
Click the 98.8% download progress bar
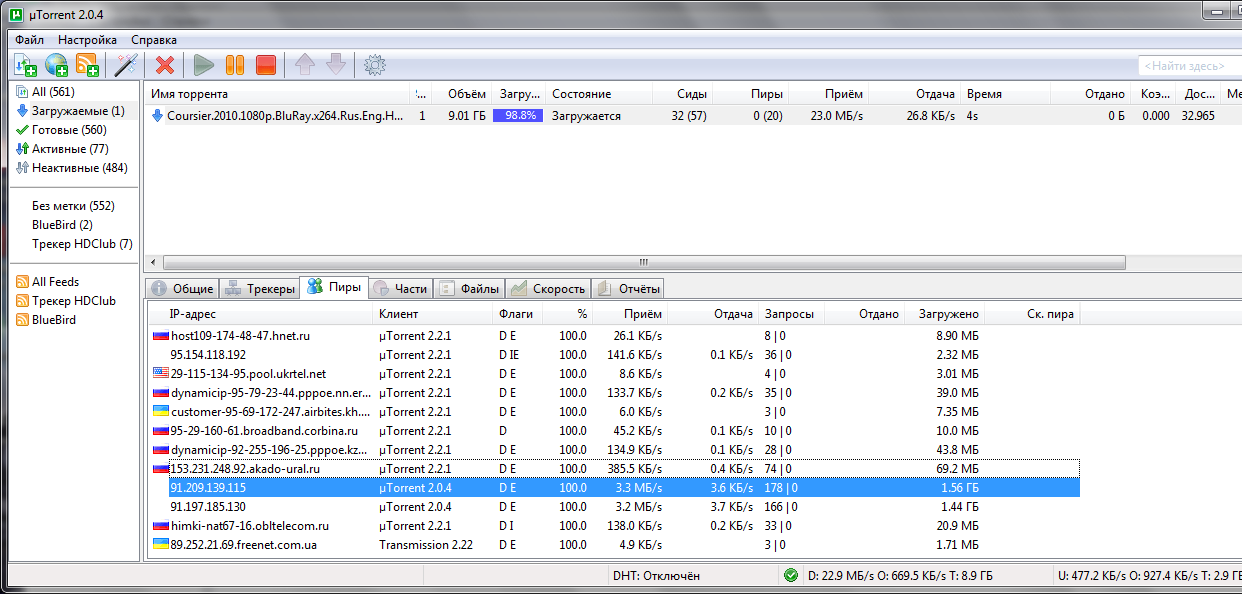tap(518, 116)
